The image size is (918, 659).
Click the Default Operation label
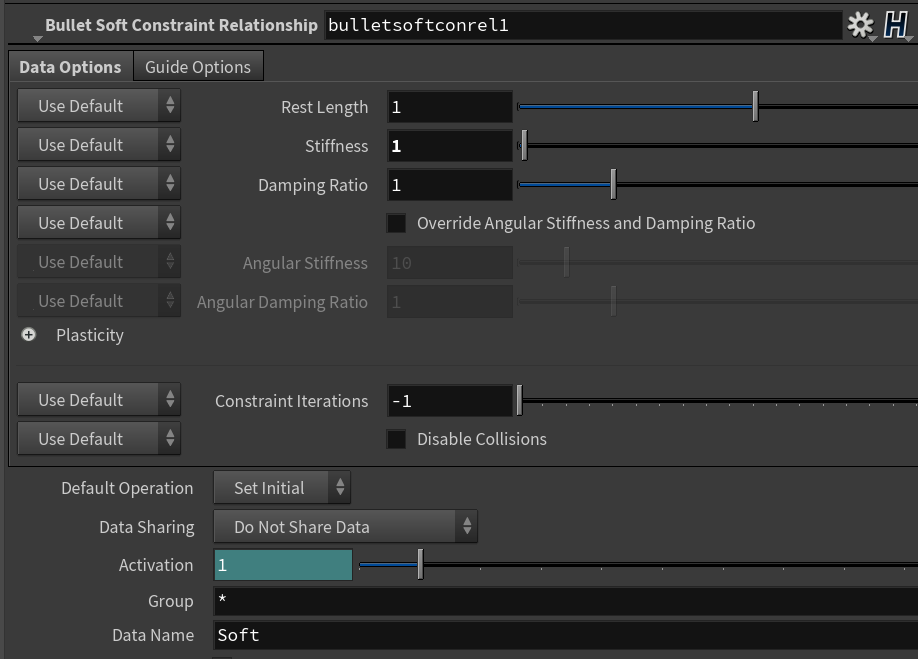point(127,488)
